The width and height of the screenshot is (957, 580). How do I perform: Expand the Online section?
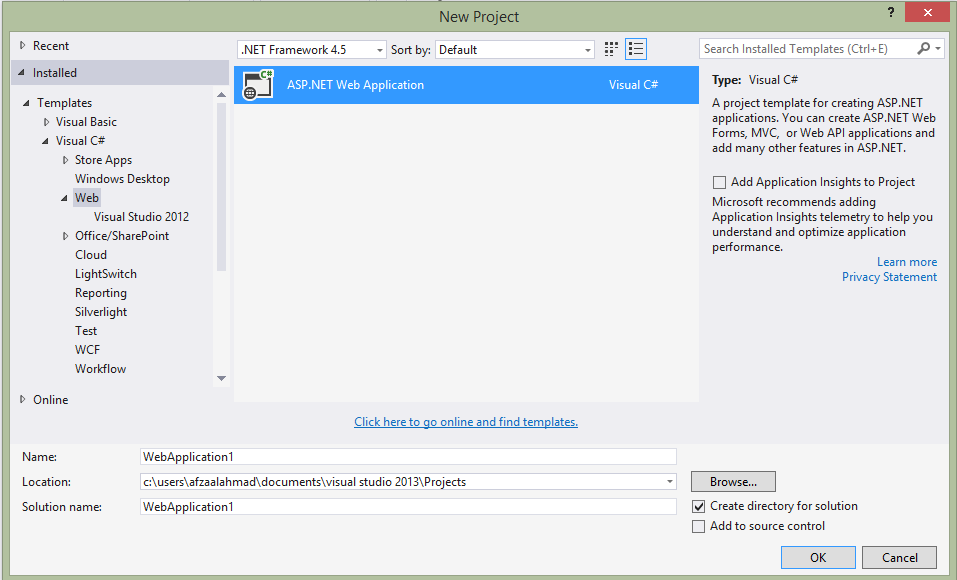(23, 399)
